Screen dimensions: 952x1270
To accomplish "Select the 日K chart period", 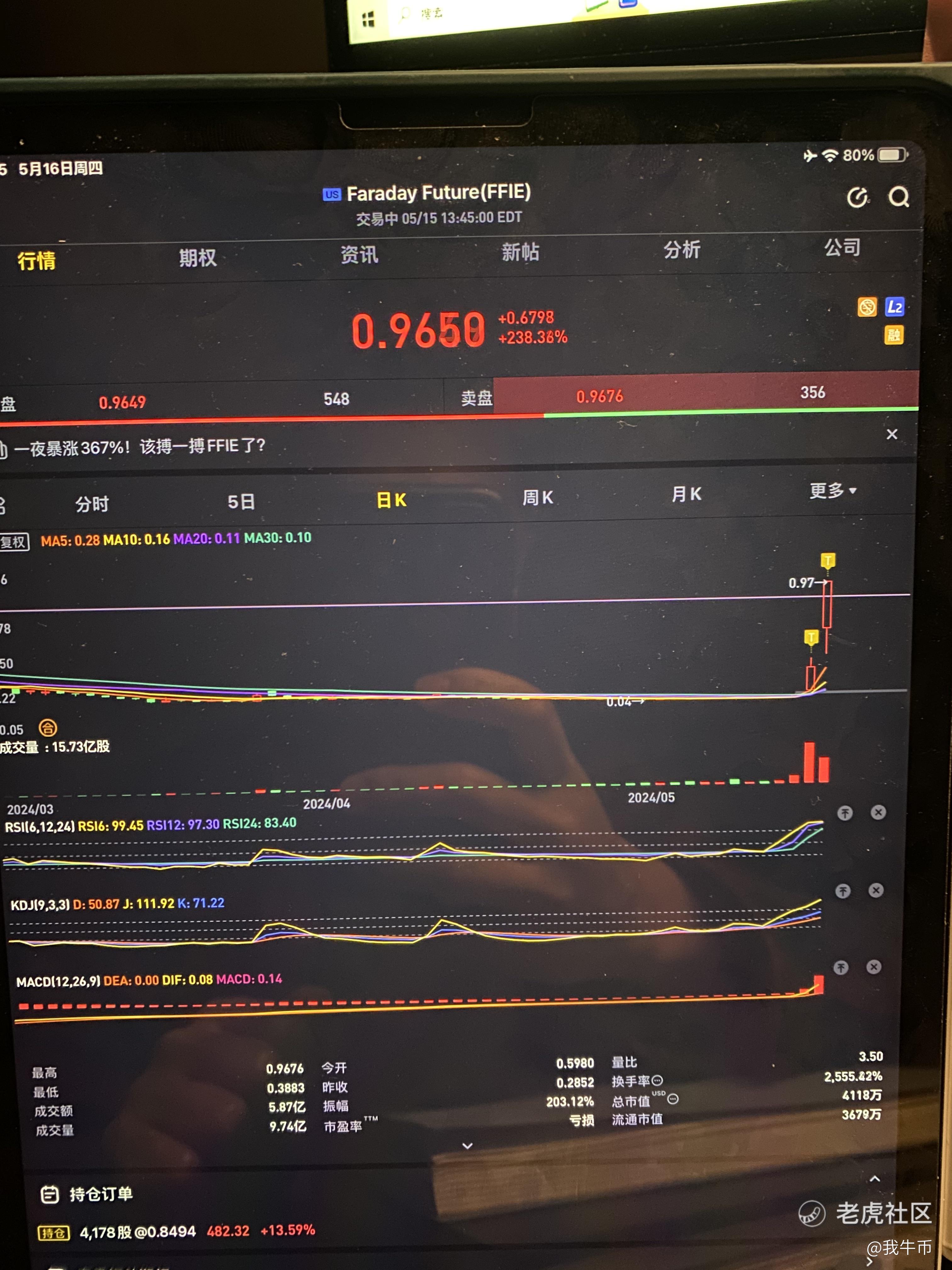I will pyautogui.click(x=391, y=500).
